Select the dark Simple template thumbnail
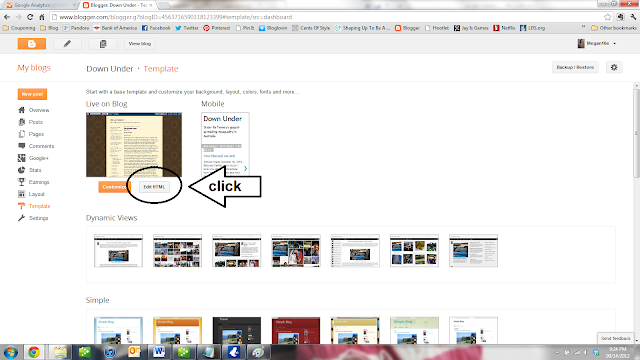 (237, 330)
